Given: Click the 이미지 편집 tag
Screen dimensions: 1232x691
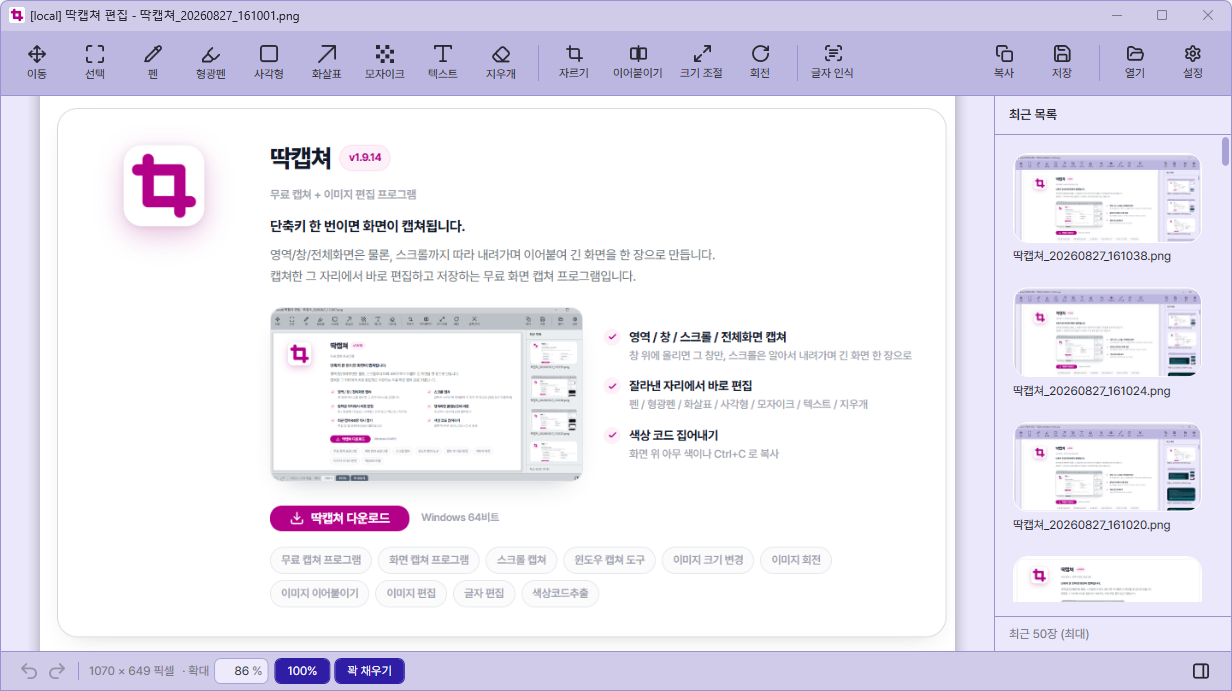Looking at the screenshot, I should (x=411, y=593).
